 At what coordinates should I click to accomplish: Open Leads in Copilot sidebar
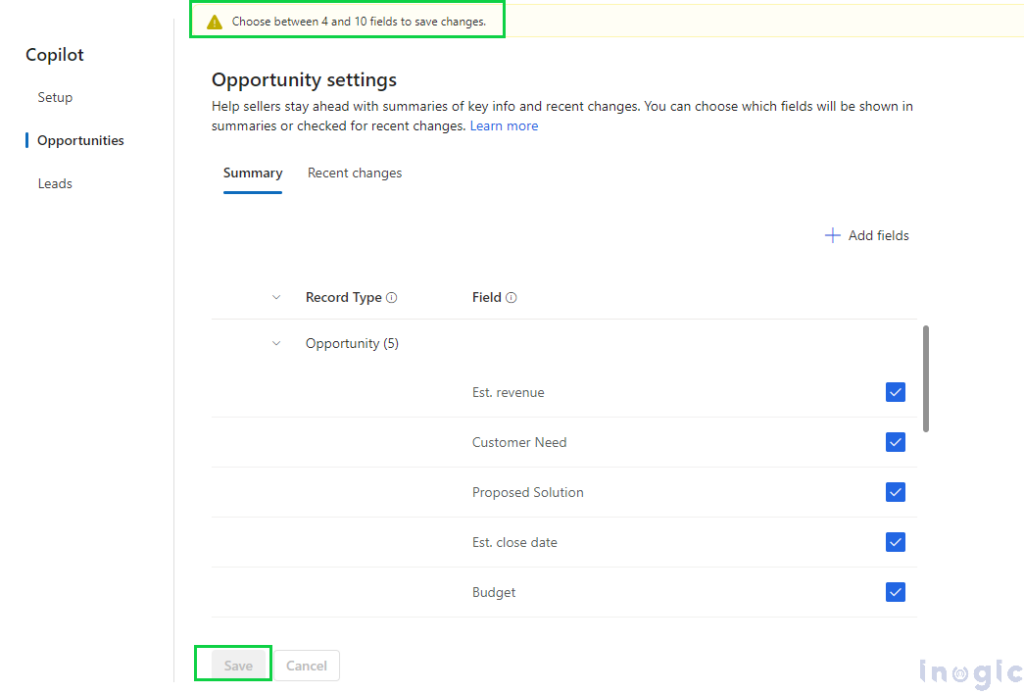(55, 183)
